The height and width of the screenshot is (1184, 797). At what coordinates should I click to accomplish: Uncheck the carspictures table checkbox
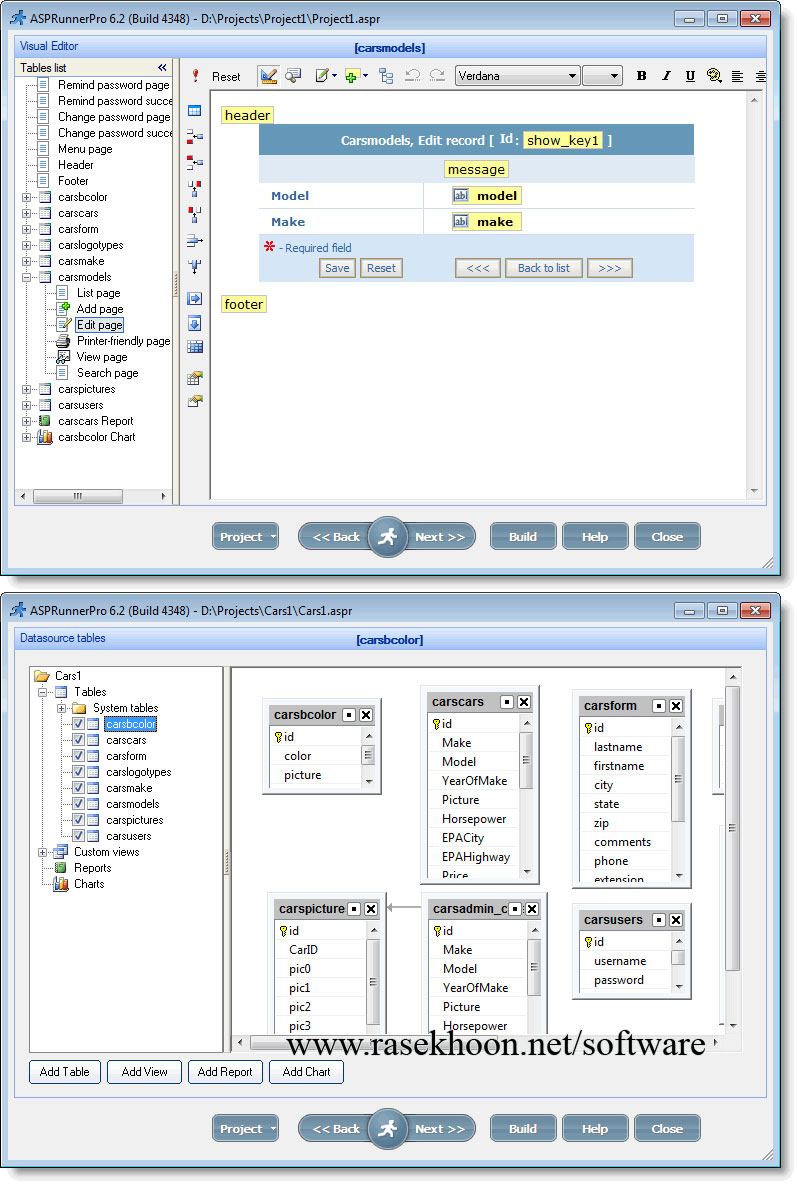pos(78,819)
